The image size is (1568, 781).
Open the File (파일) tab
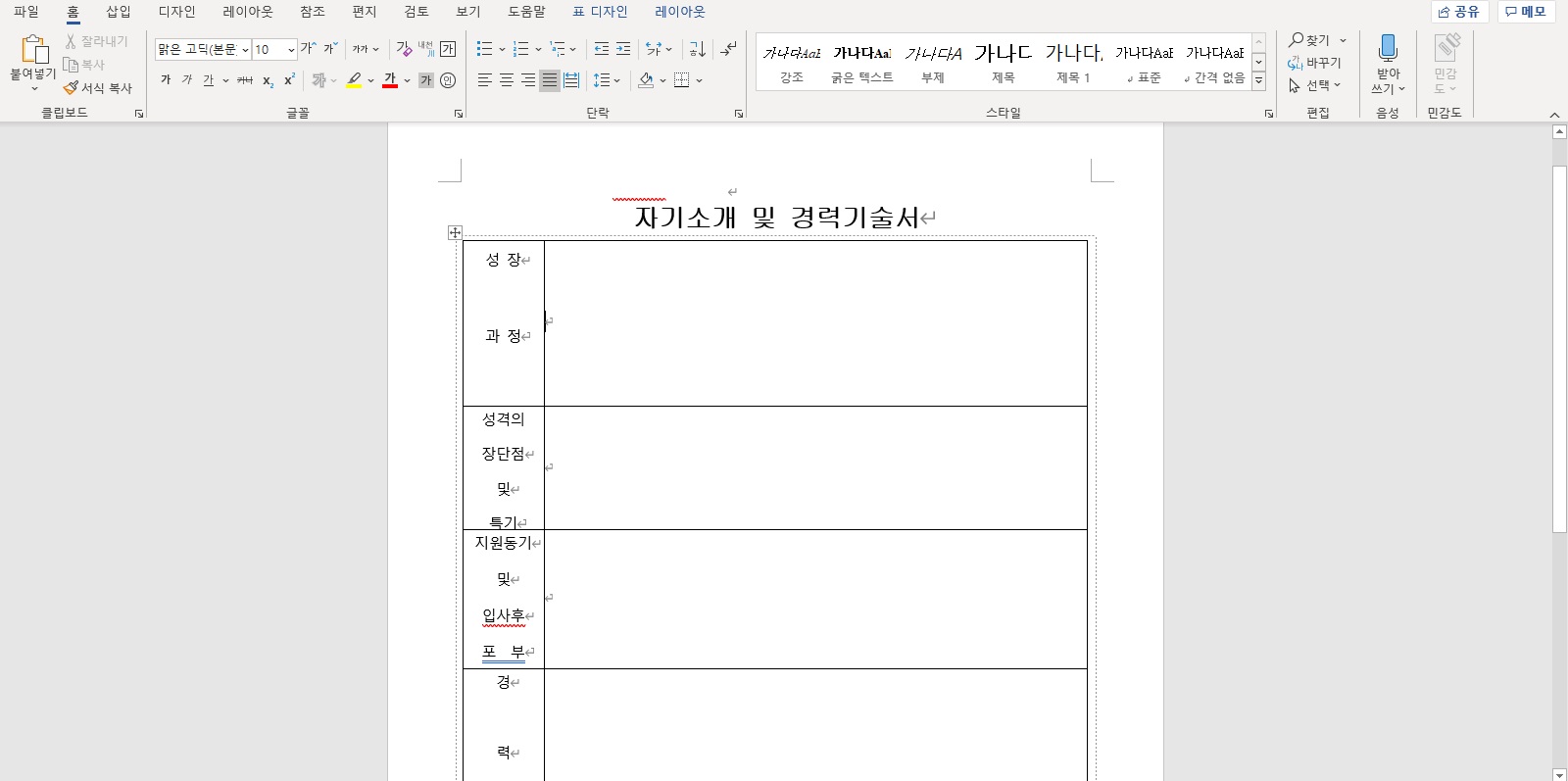[26, 12]
